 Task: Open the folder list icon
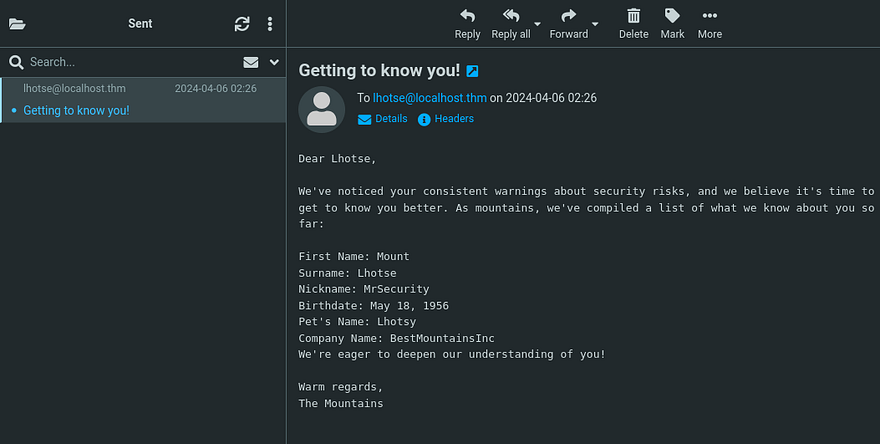17,24
